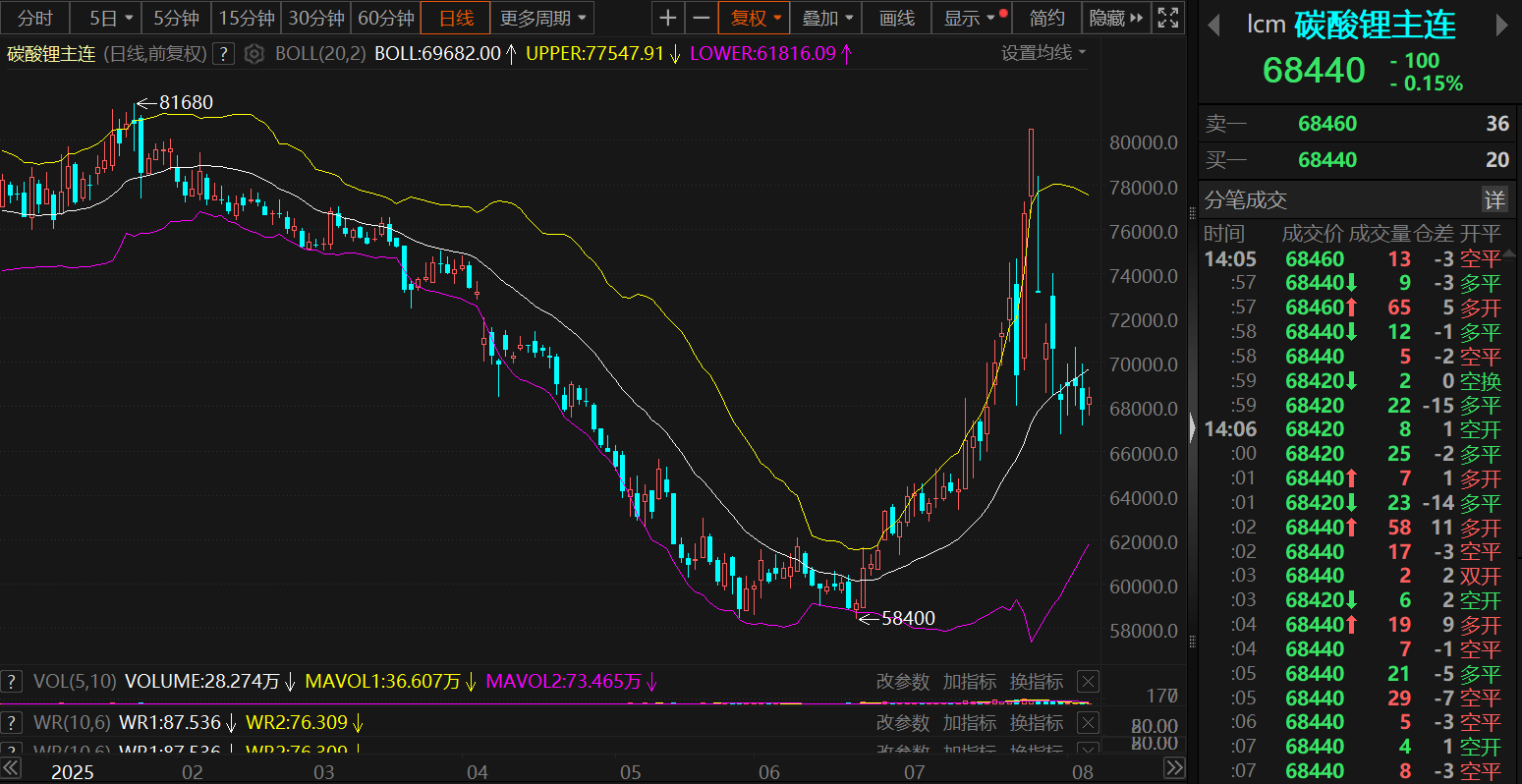1522x784 pixels.
Task: Go to previous contract with left arrow
Action: (1214, 26)
